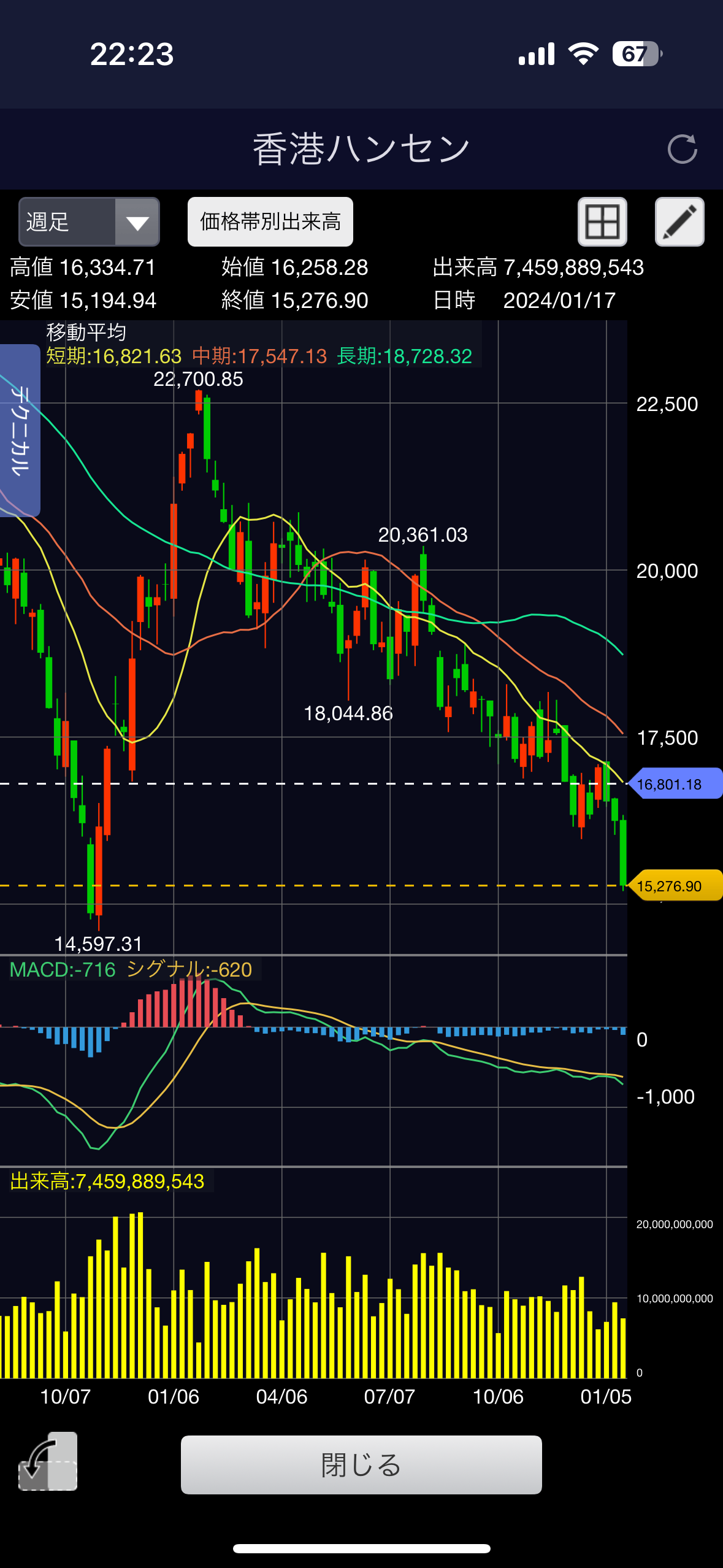The width and height of the screenshot is (723, 1568).
Task: Tap the 22,500 price axis label
Action: pos(667,404)
